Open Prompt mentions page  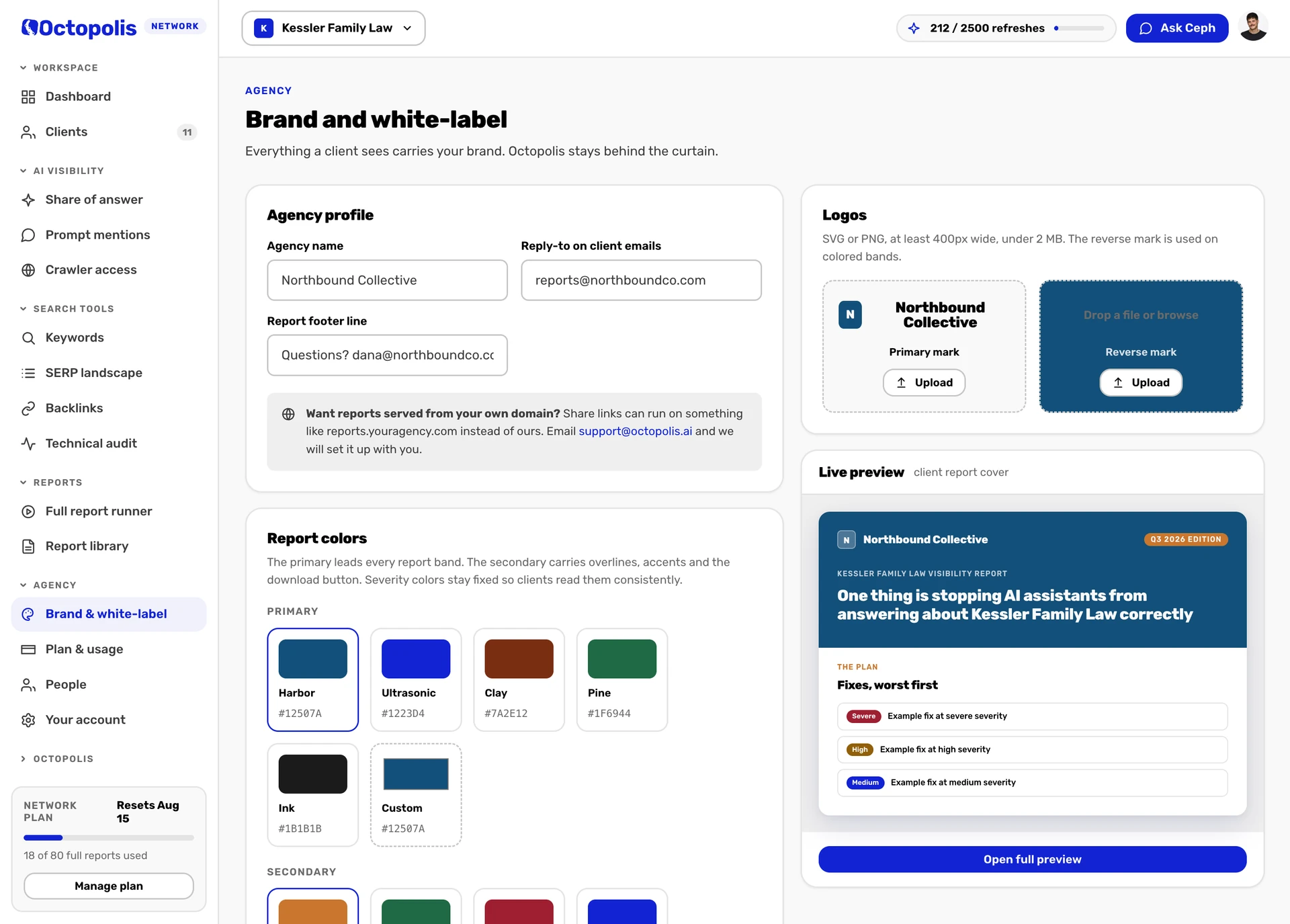tap(109, 235)
